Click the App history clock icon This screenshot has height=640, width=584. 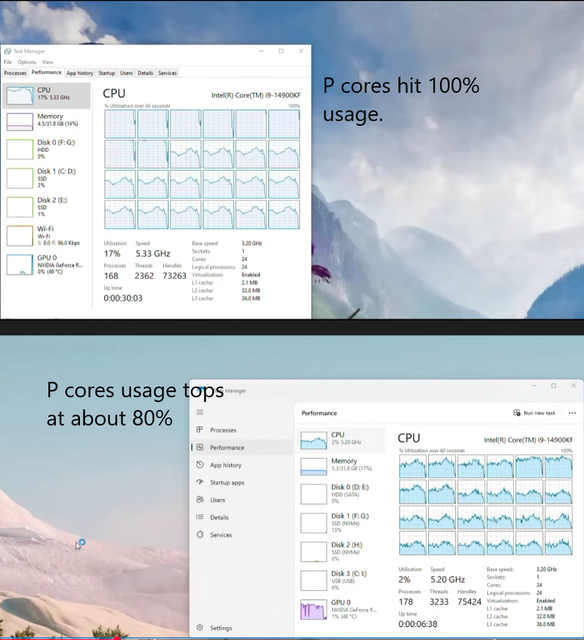(200, 465)
